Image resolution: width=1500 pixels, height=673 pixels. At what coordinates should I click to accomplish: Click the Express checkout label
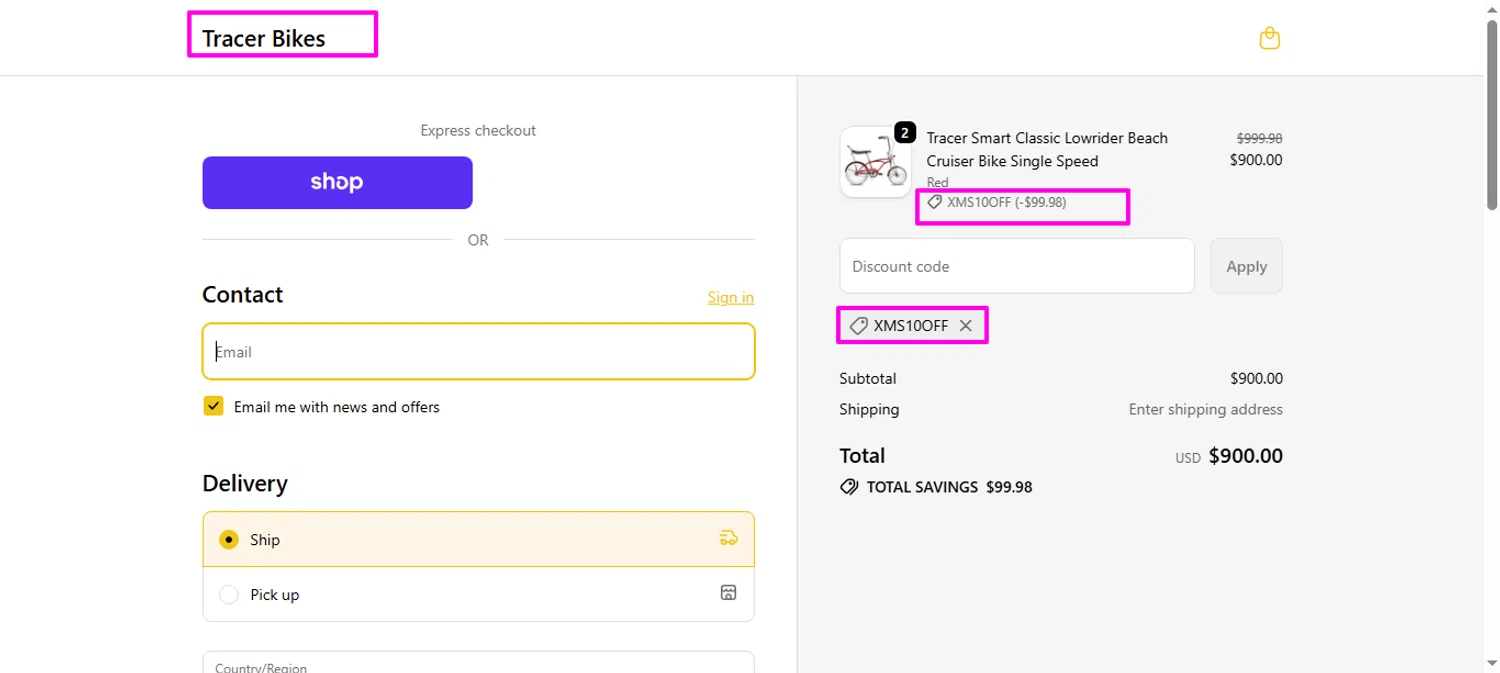(478, 130)
